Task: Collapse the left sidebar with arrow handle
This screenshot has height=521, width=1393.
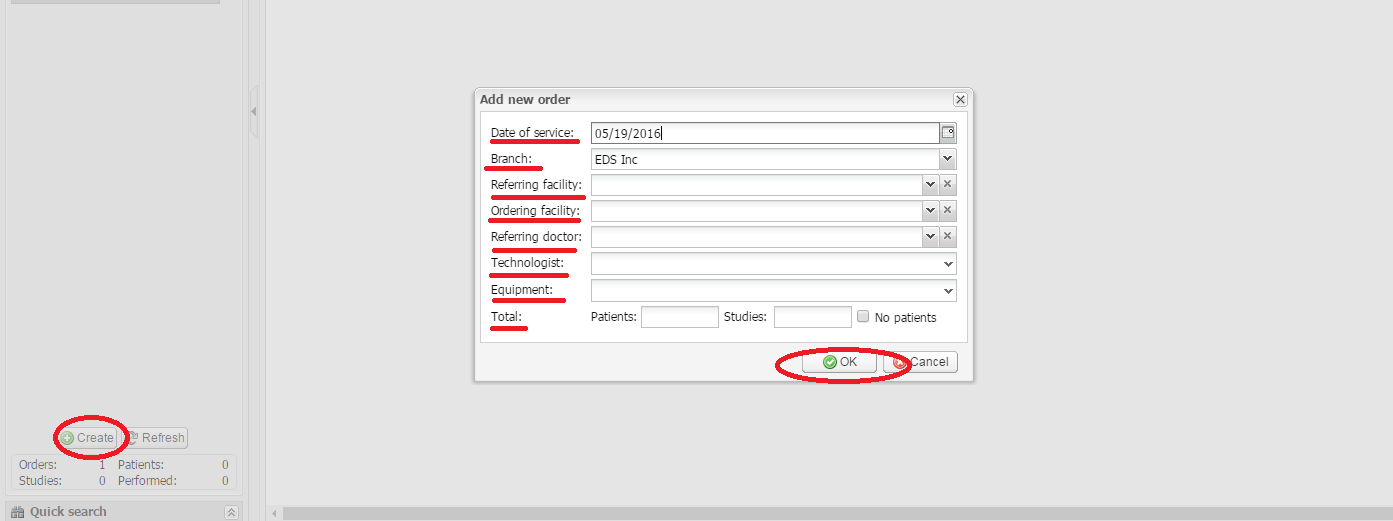Action: pos(254,112)
